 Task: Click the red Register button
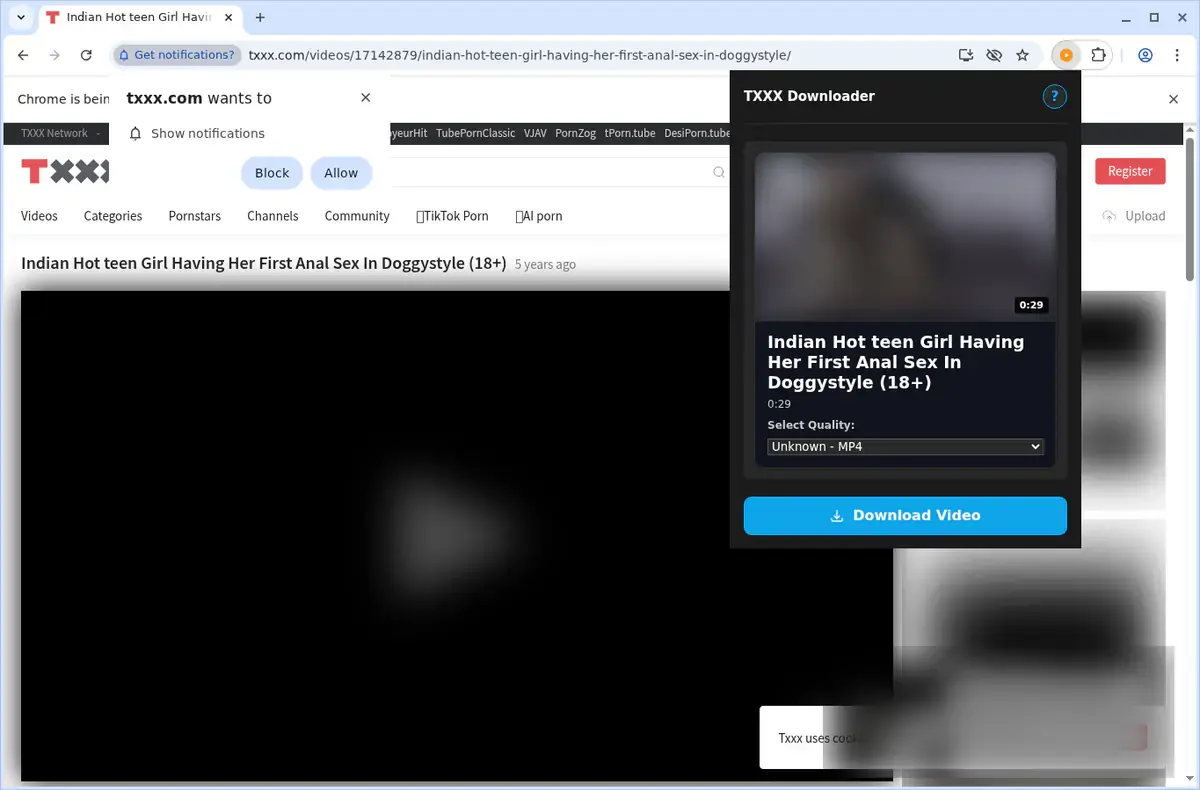pyautogui.click(x=1130, y=171)
